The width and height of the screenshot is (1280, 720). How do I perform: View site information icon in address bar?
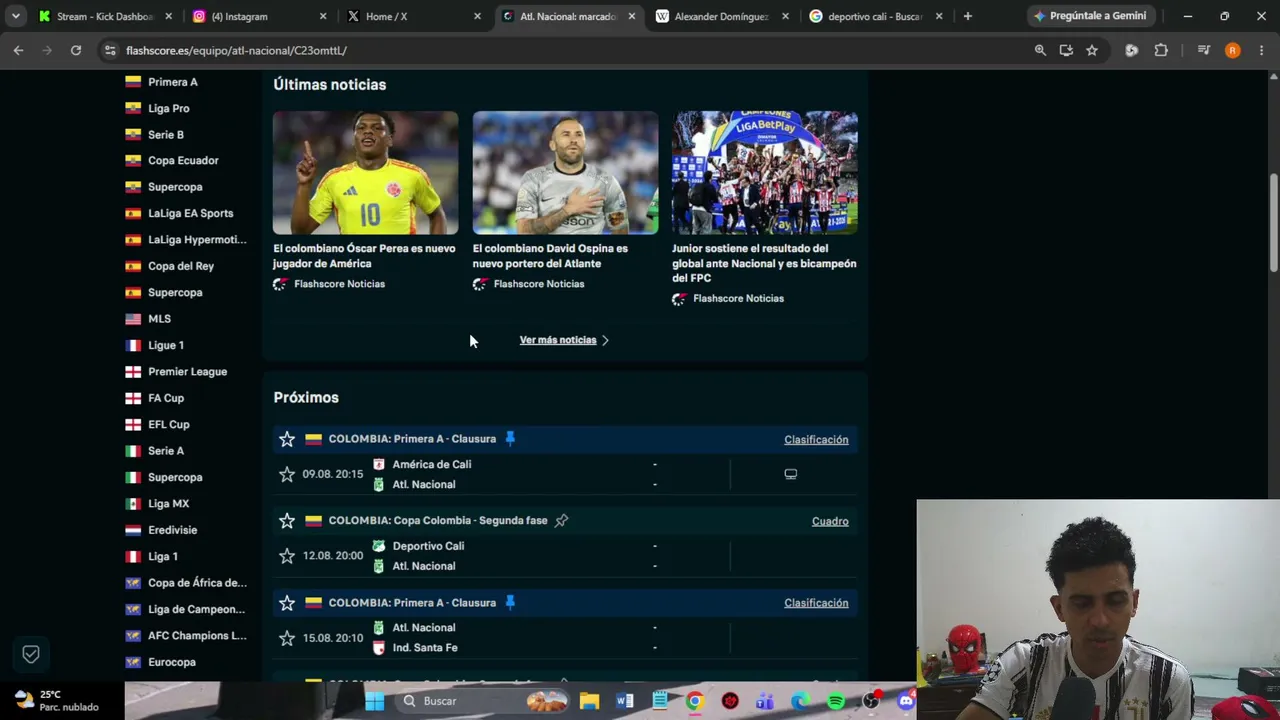(x=109, y=50)
